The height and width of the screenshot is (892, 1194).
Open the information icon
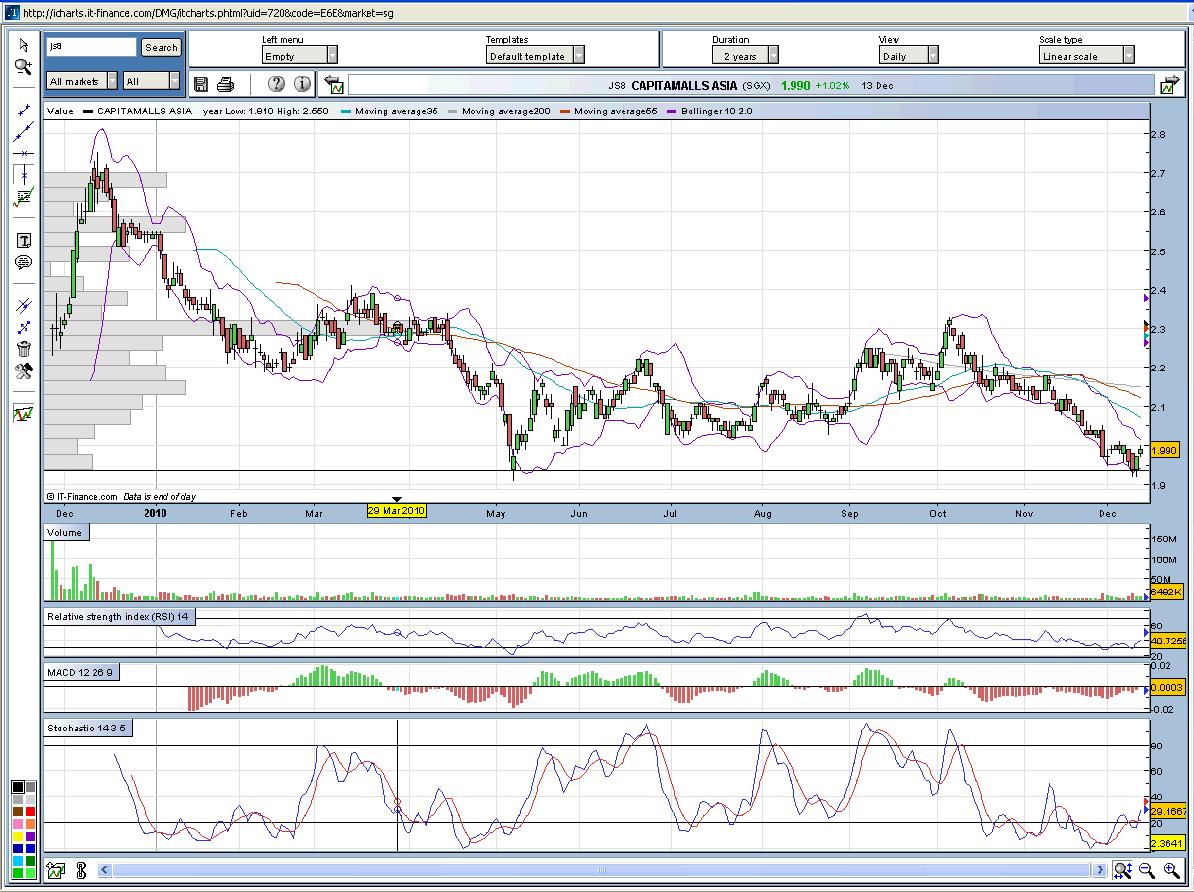302,84
